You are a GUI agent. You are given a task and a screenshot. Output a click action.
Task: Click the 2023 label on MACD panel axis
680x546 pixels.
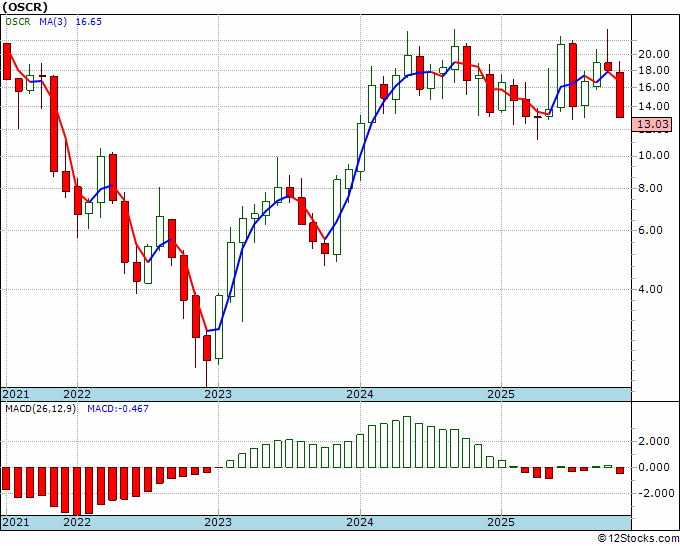pyautogui.click(x=218, y=522)
